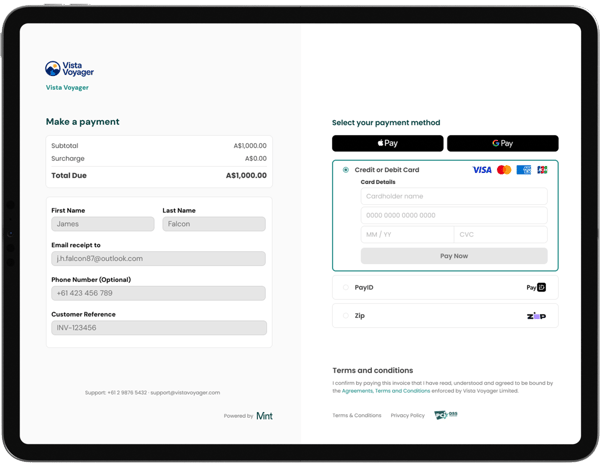Click the First Name field with James
This screenshot has height=464, width=600.
point(103,224)
